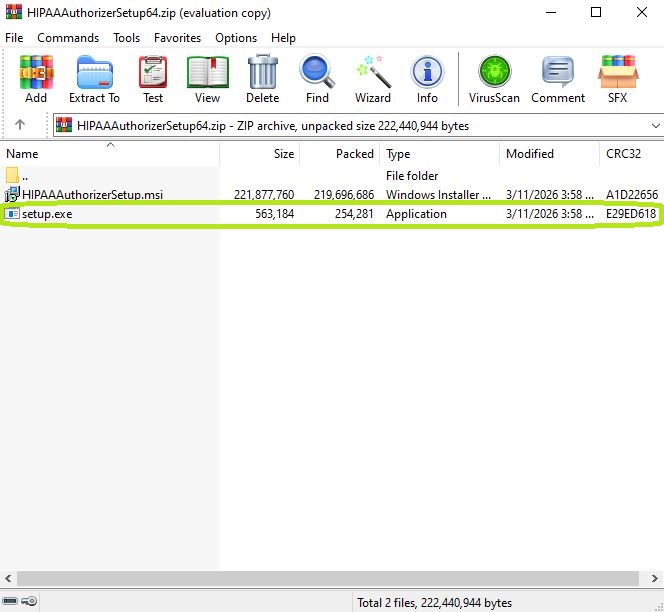
Task: Sort by Modified column header
Action: [550, 154]
